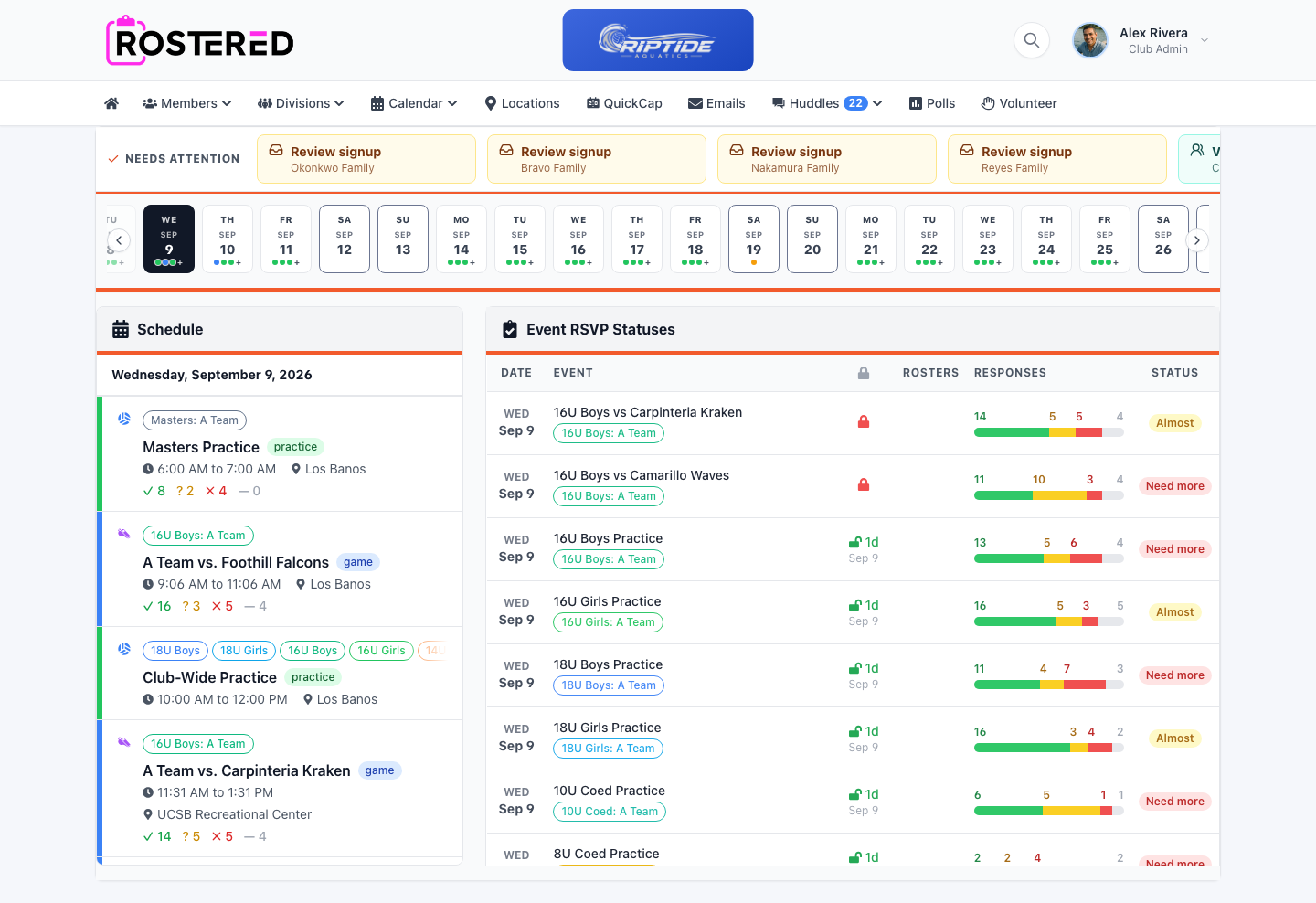Click the 18U Girls tag on Club-Wide Practice
Screen dimensions: 1316x903
244,651
